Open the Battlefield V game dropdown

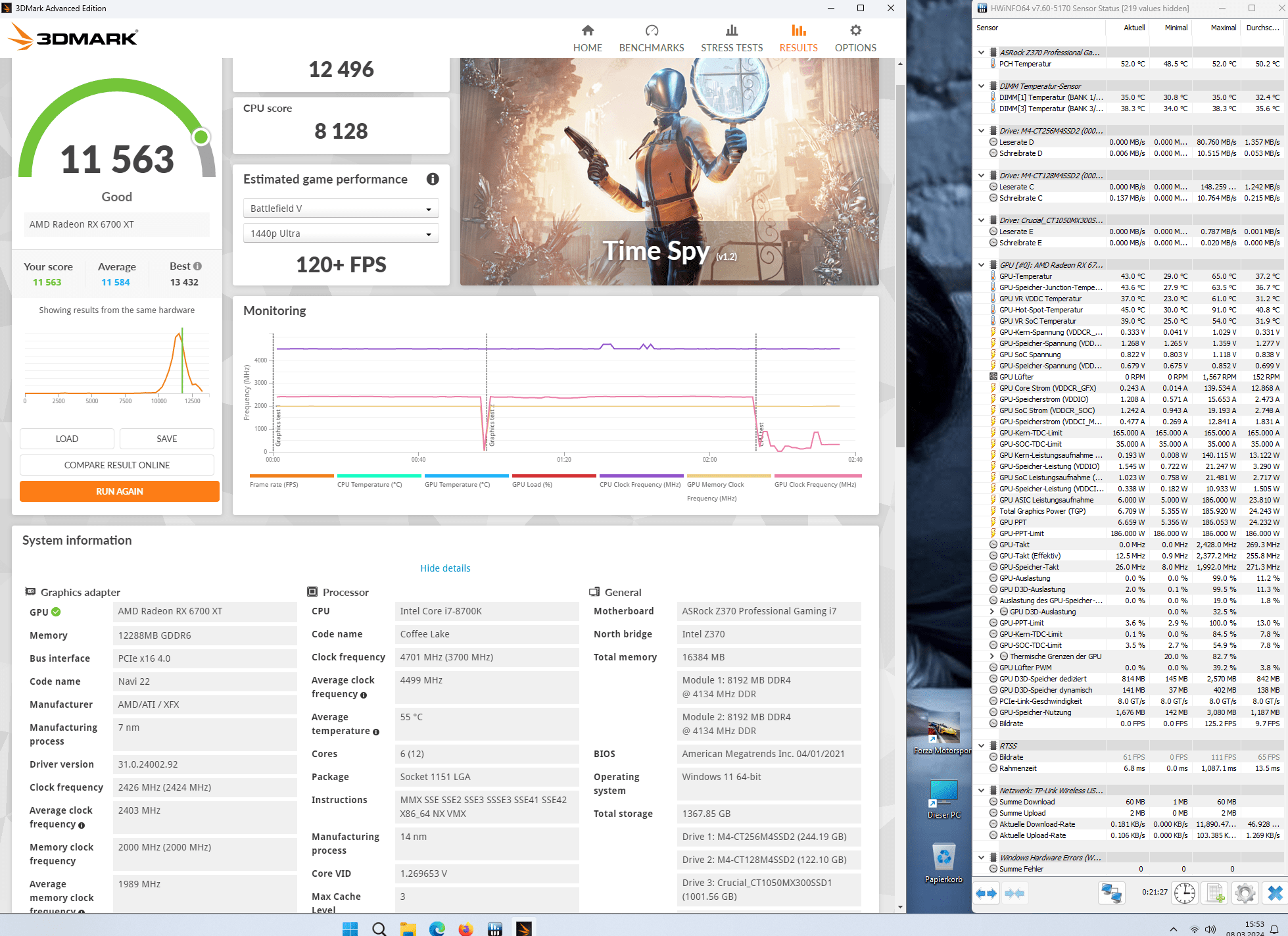[x=341, y=209]
